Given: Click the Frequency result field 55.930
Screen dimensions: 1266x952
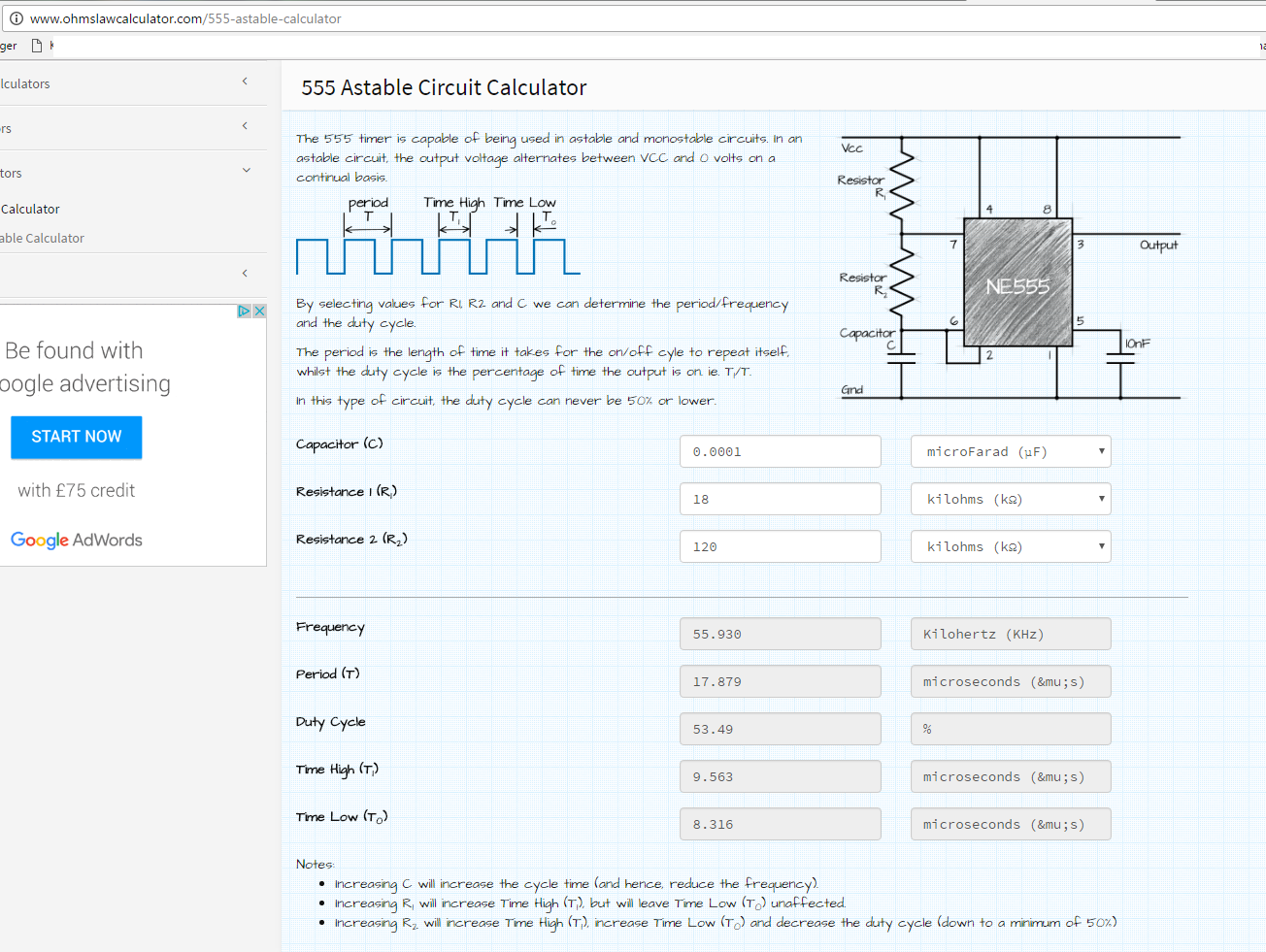Looking at the screenshot, I should tap(781, 634).
